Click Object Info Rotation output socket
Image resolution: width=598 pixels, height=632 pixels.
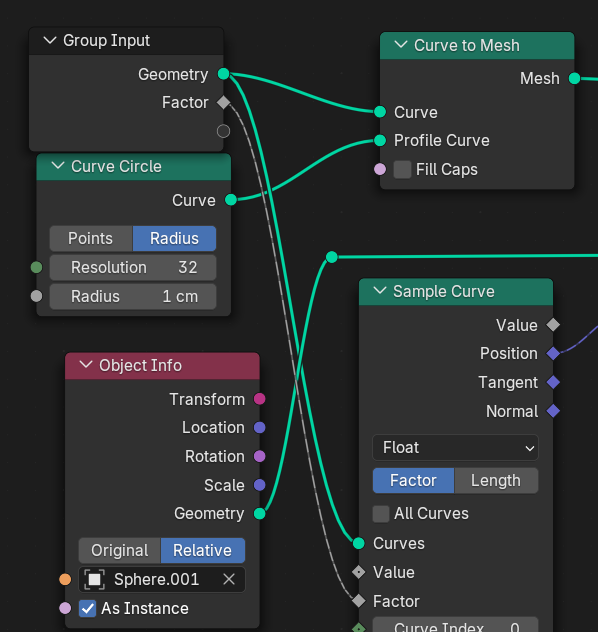click(260, 456)
